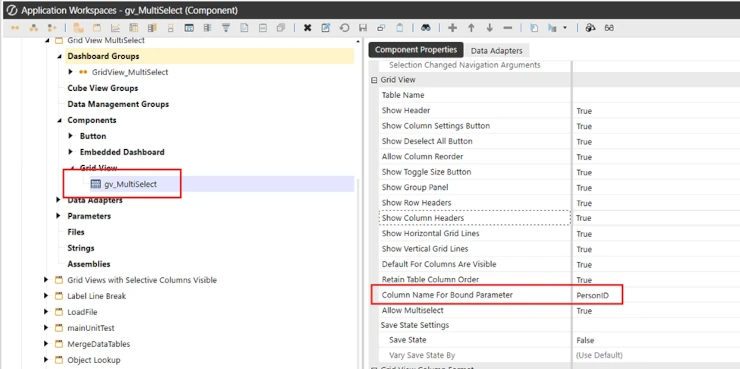Click the clipboard paste icon
Viewport: 740px width, 369px height.
[x=400, y=28]
